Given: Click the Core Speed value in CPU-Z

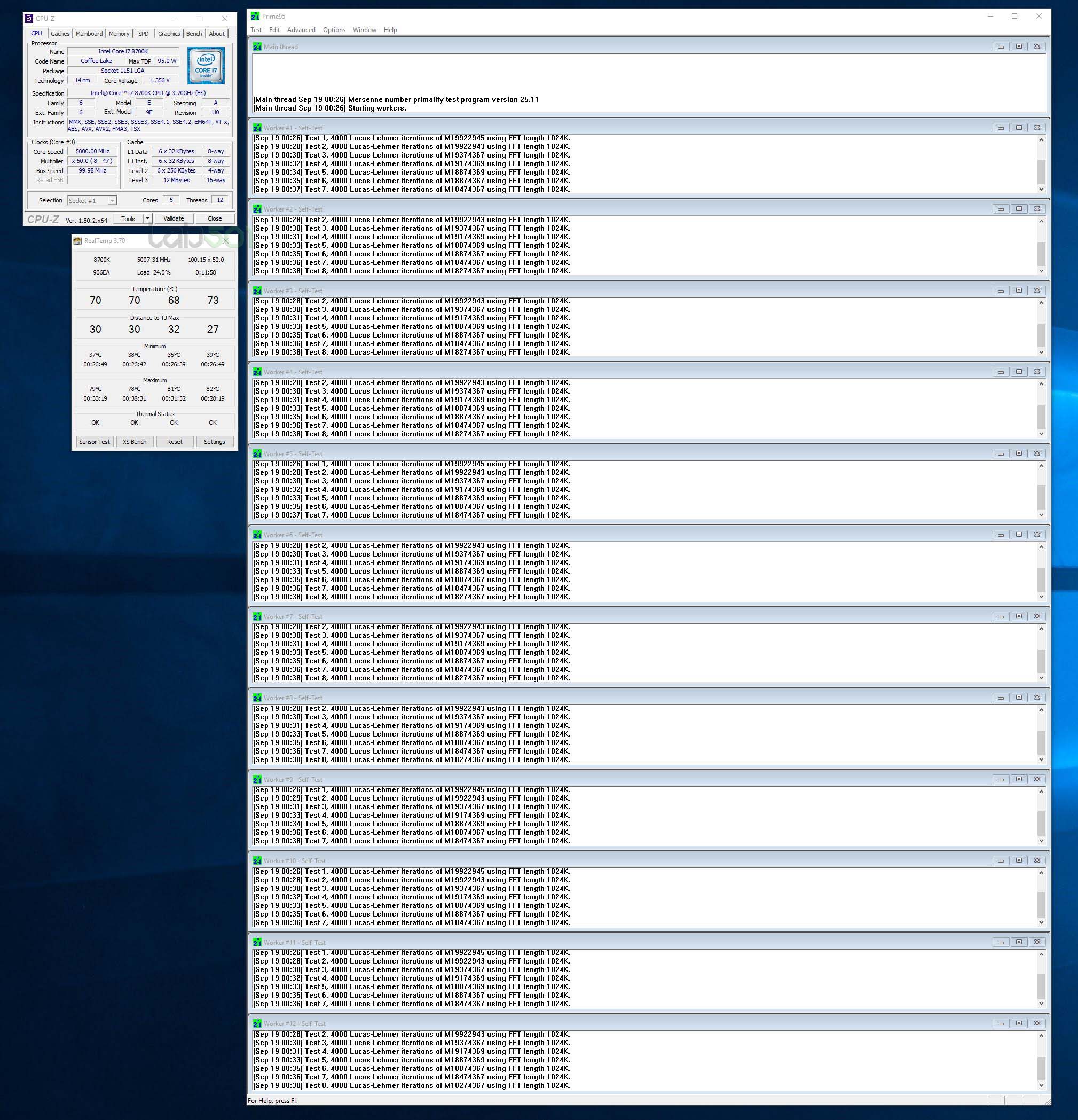Looking at the screenshot, I should [92, 152].
